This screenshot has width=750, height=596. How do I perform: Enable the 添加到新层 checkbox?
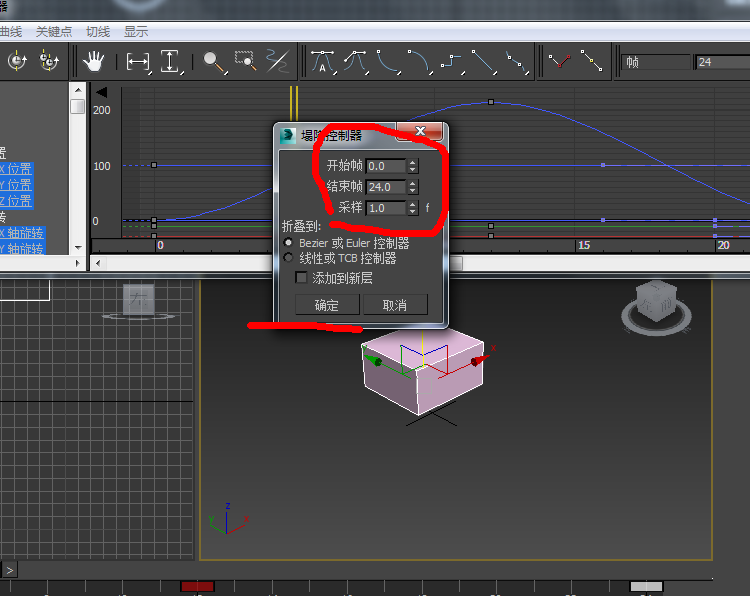tap(301, 277)
